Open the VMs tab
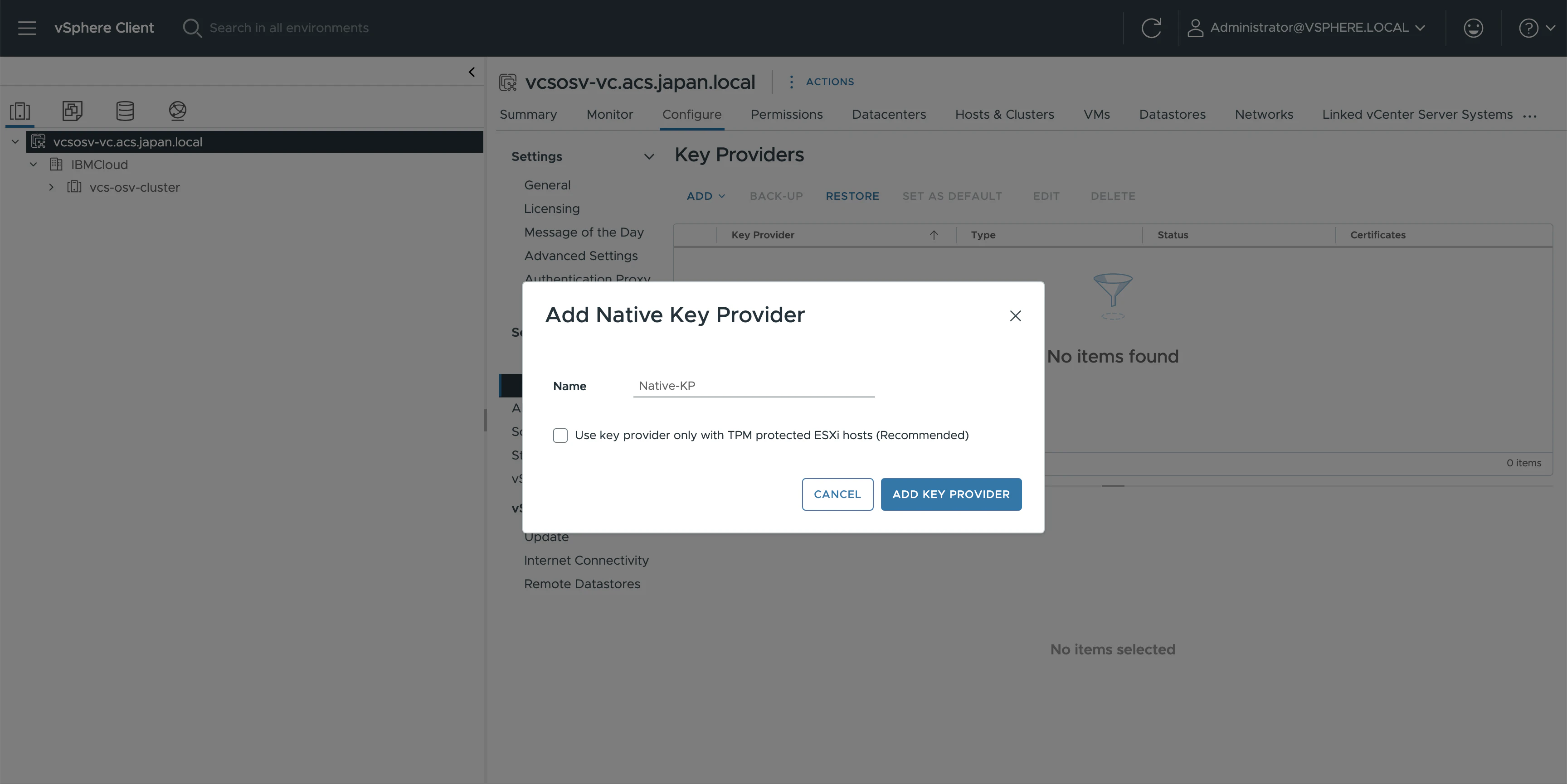 1096,114
